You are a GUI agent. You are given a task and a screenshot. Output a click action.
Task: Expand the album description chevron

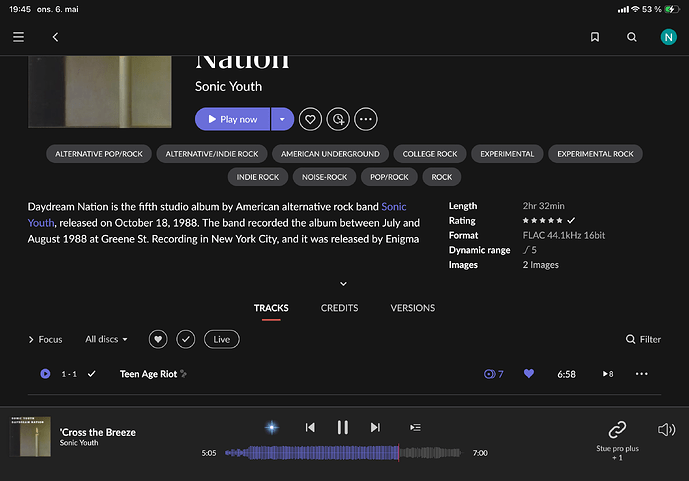click(x=344, y=284)
